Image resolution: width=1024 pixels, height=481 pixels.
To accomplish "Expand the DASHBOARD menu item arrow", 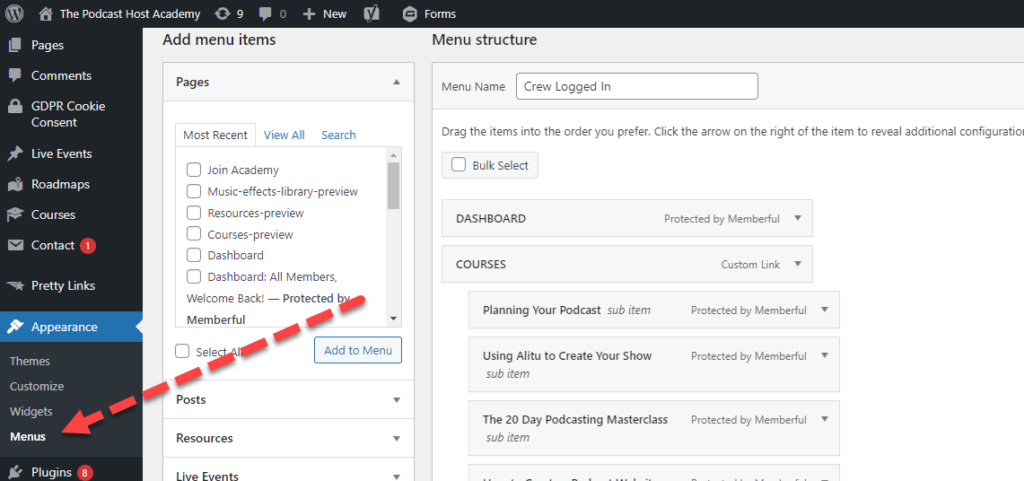I will click(x=797, y=218).
